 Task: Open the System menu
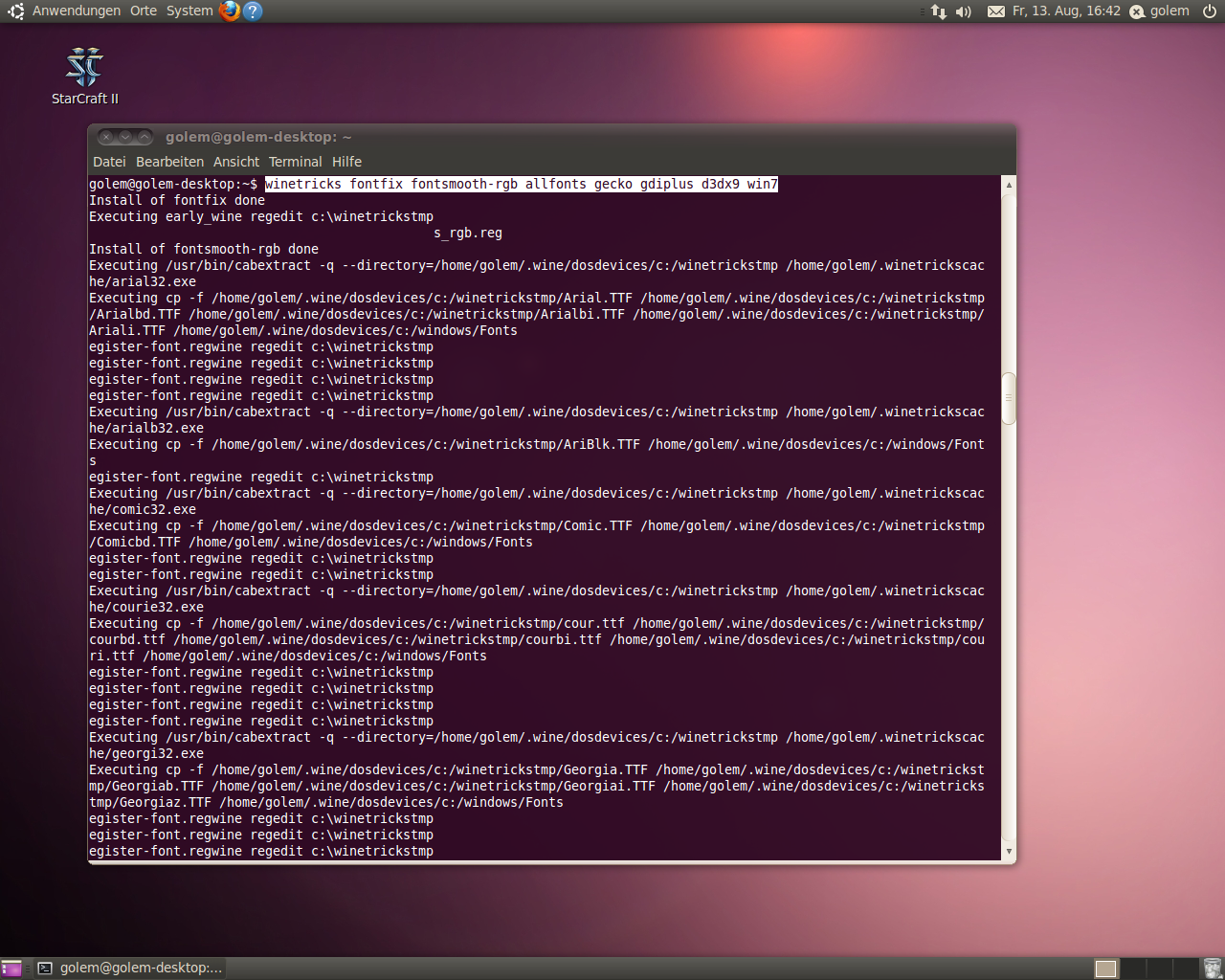[x=189, y=11]
